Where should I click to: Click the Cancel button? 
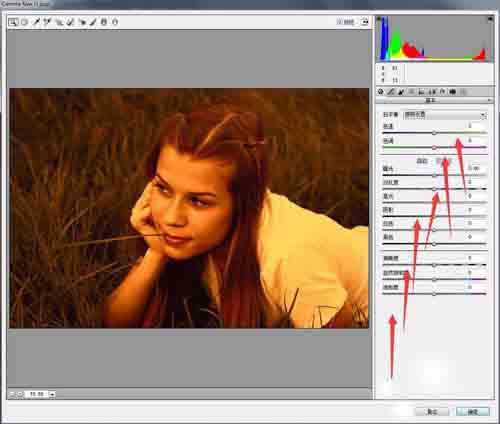click(x=432, y=412)
